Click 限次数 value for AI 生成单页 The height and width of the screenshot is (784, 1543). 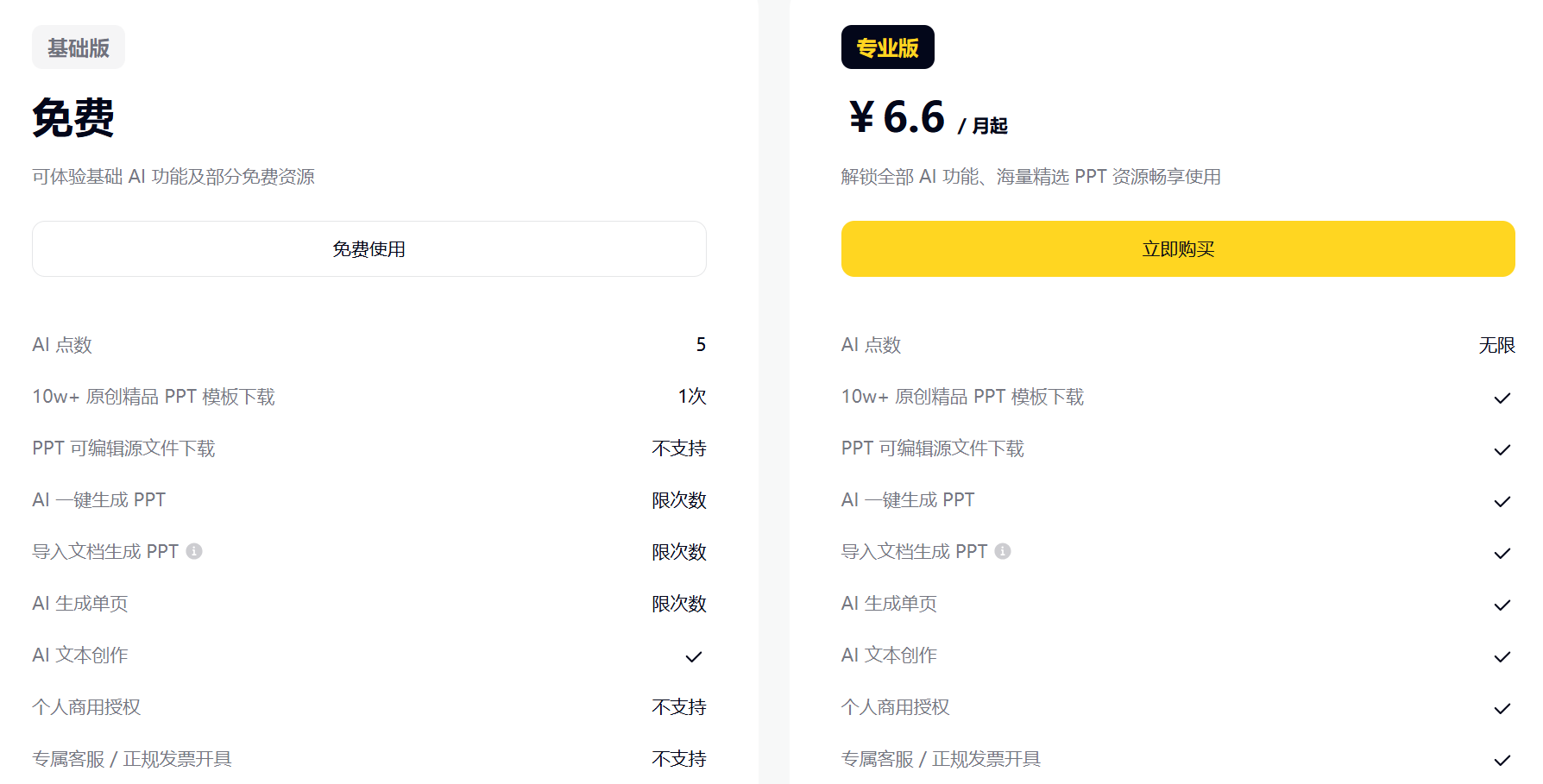click(x=679, y=604)
